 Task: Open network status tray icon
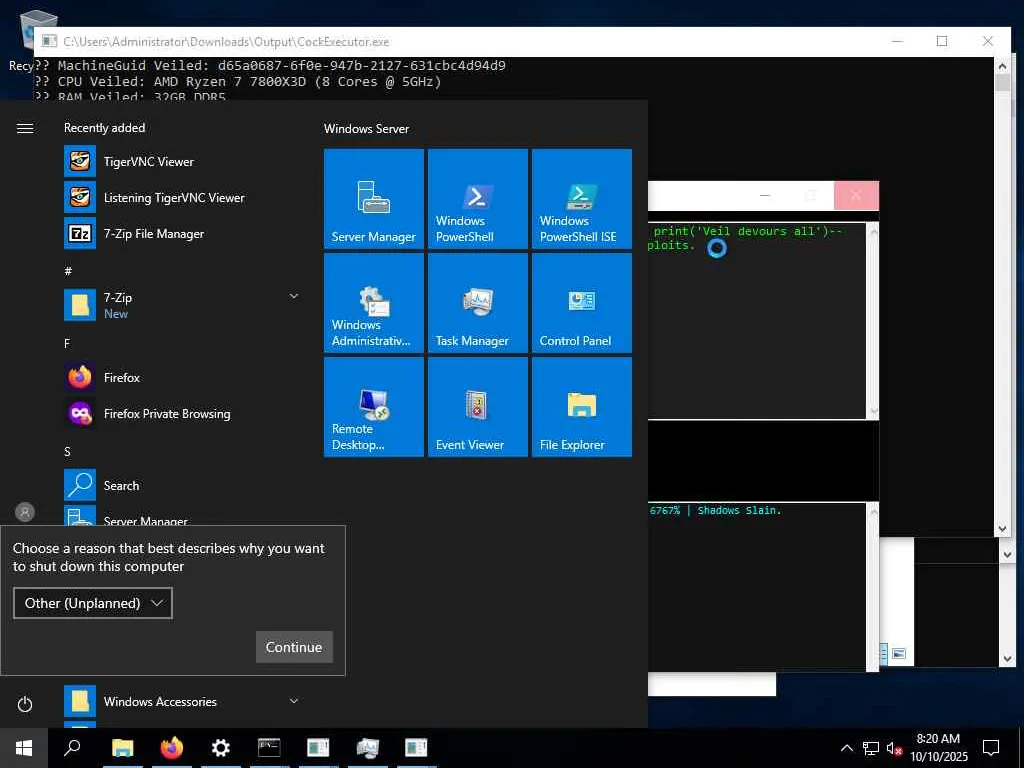(x=871, y=748)
